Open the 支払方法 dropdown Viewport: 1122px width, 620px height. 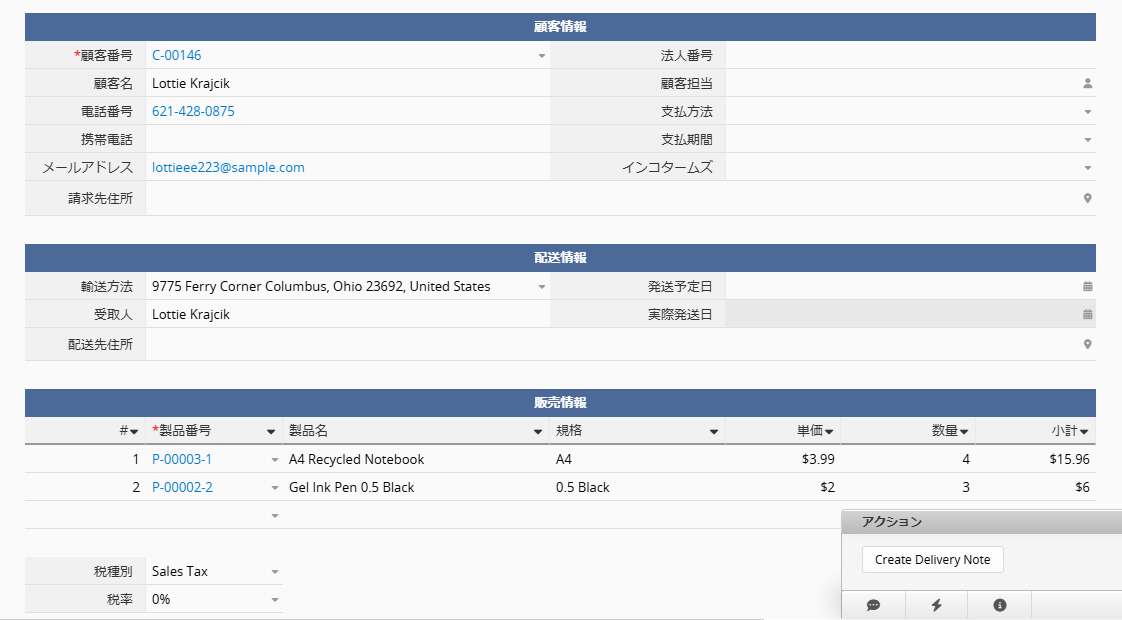click(x=1088, y=112)
